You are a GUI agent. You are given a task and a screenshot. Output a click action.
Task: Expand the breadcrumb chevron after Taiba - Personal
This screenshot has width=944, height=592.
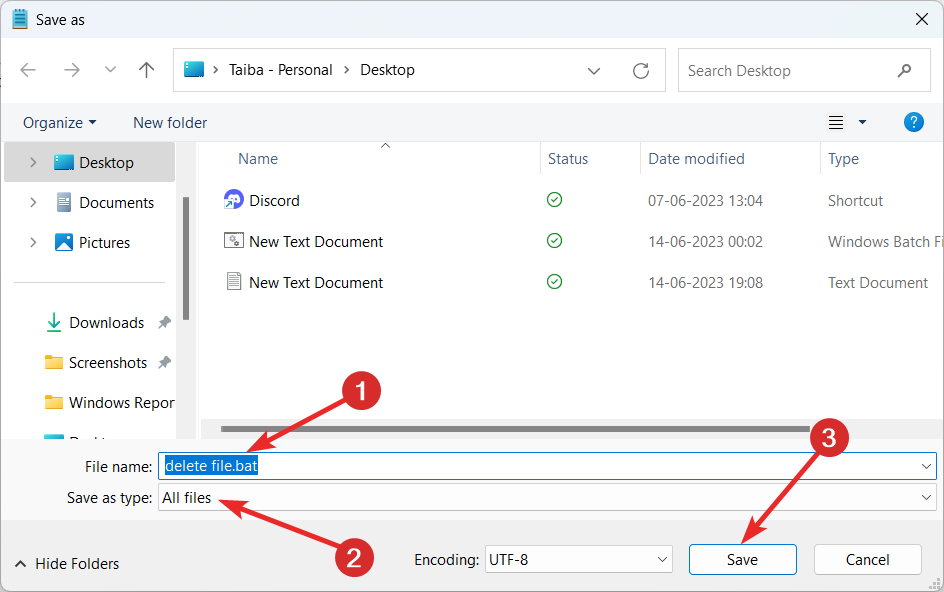coord(346,70)
